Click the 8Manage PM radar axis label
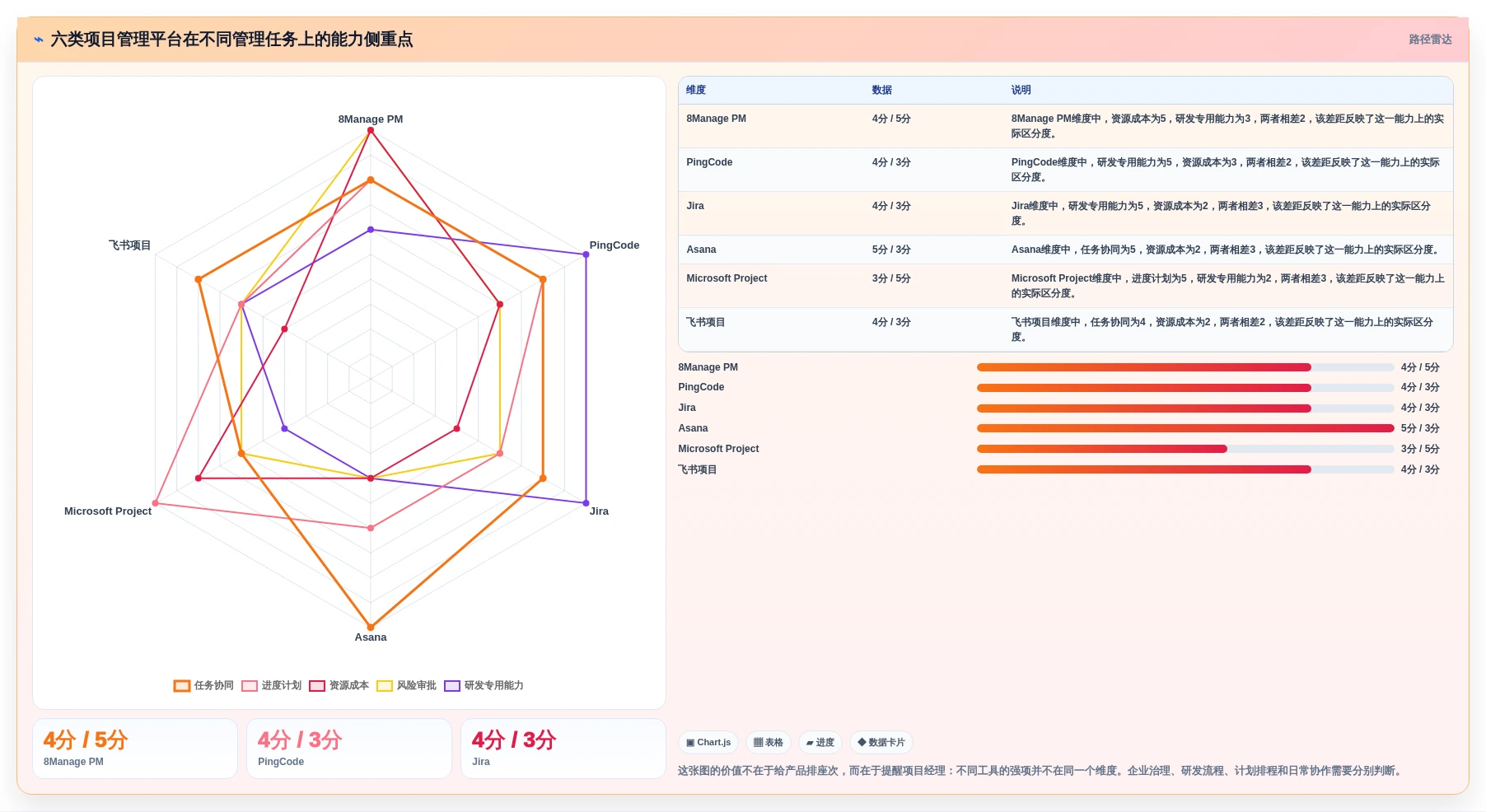This screenshot has width=1486, height=812. pyautogui.click(x=371, y=119)
